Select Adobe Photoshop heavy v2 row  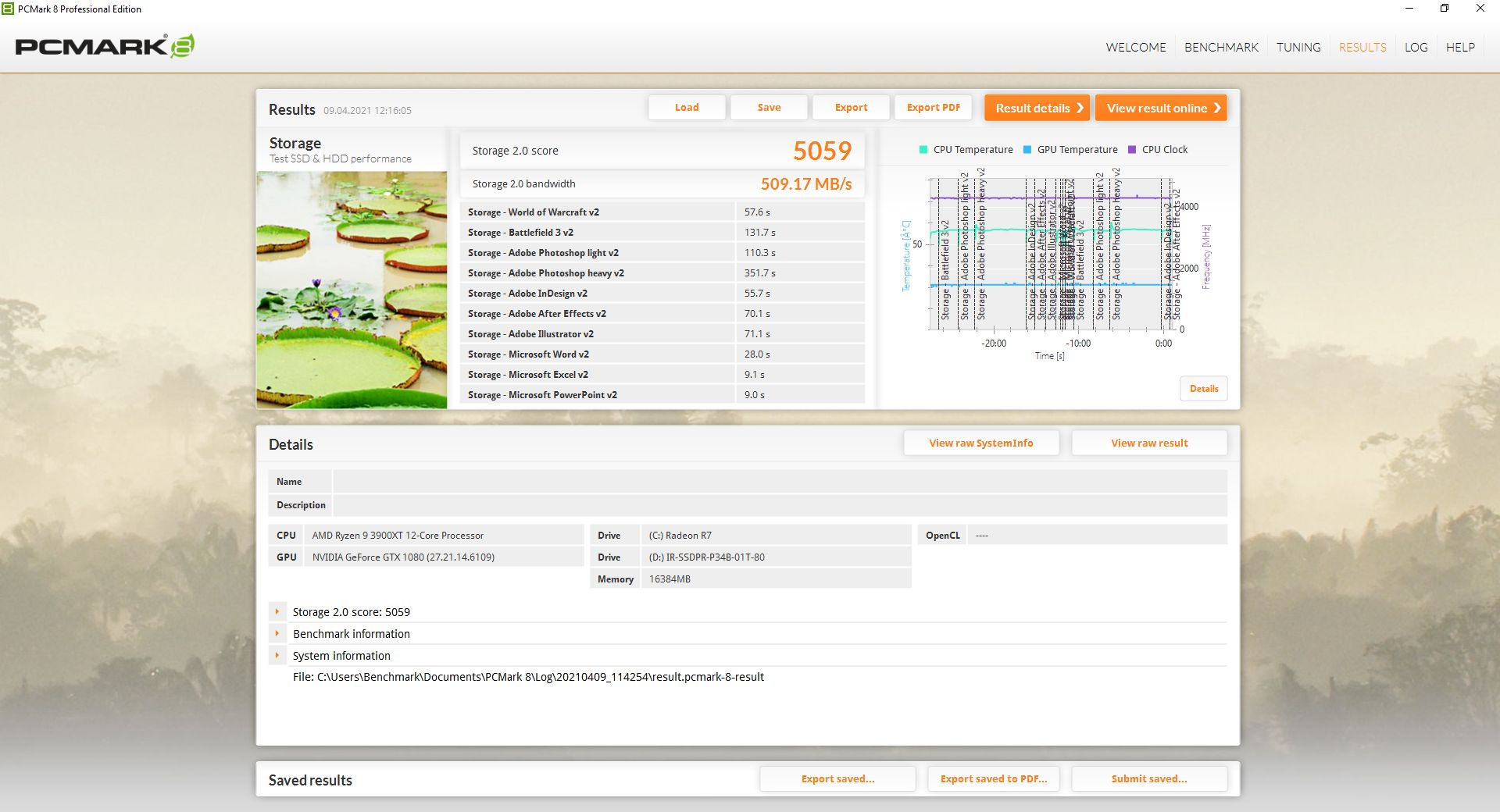click(x=662, y=273)
